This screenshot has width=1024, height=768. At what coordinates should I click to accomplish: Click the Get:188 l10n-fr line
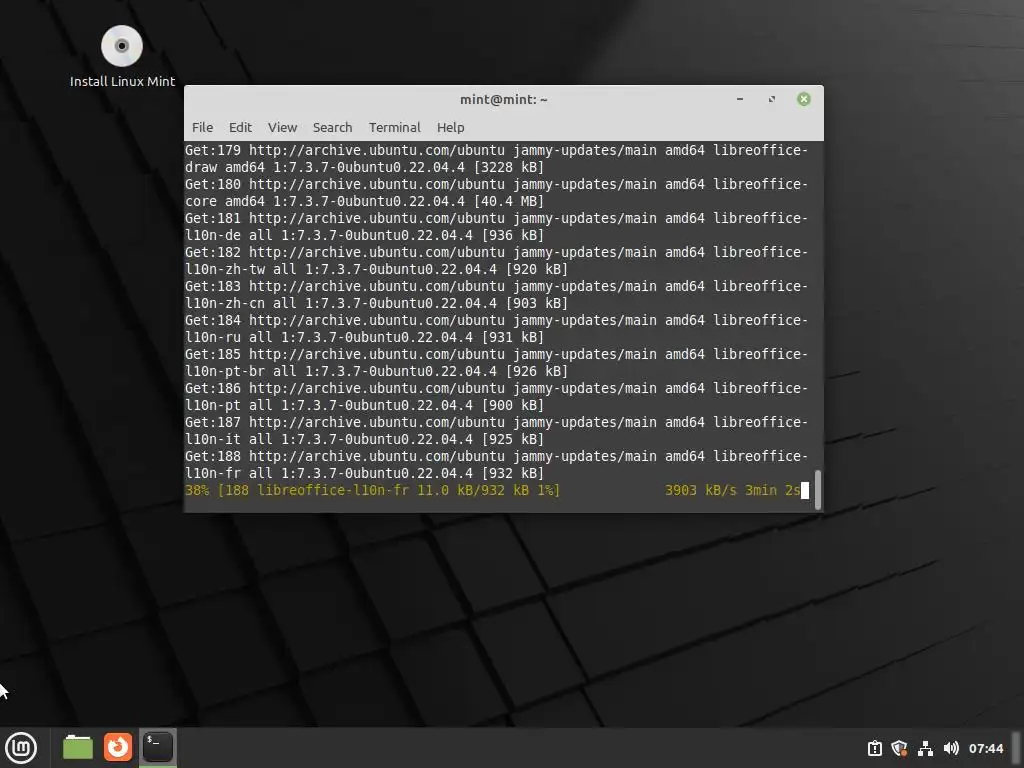[x=496, y=464]
